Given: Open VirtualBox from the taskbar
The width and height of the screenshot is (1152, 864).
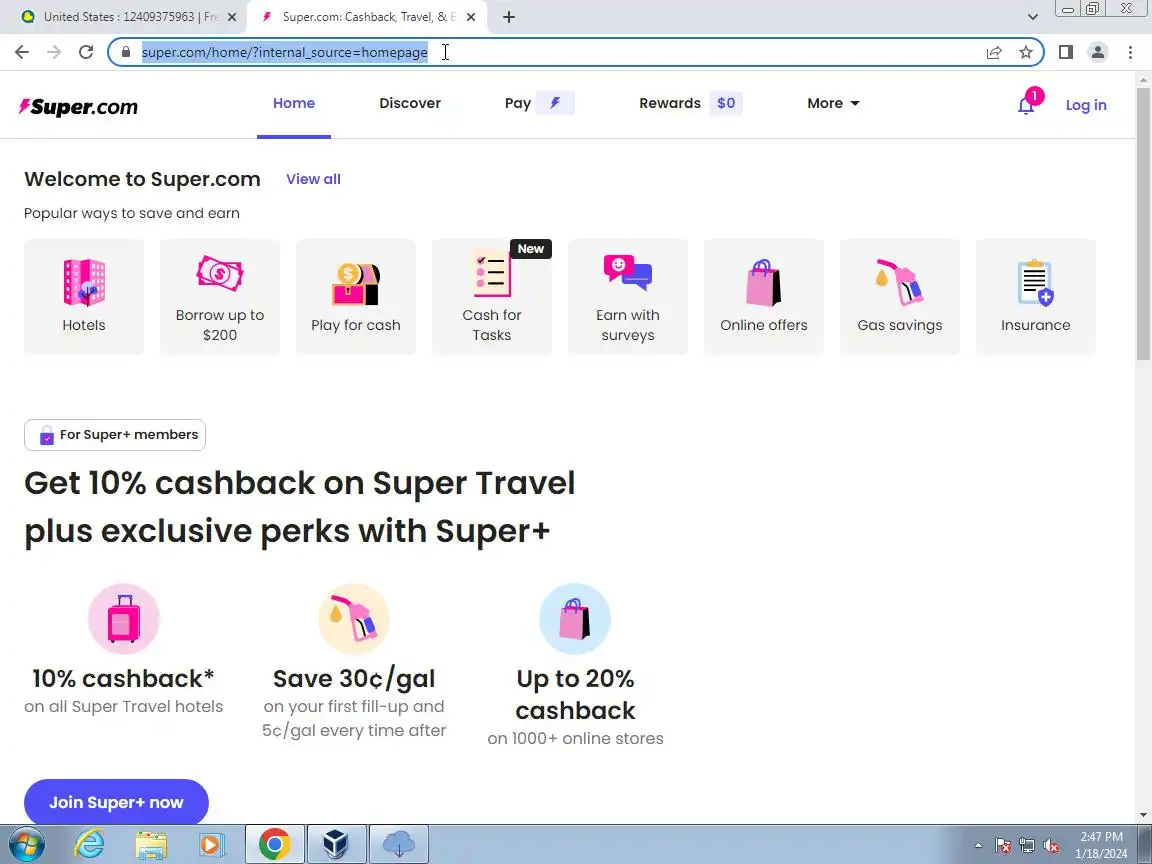Looking at the screenshot, I should (x=336, y=844).
